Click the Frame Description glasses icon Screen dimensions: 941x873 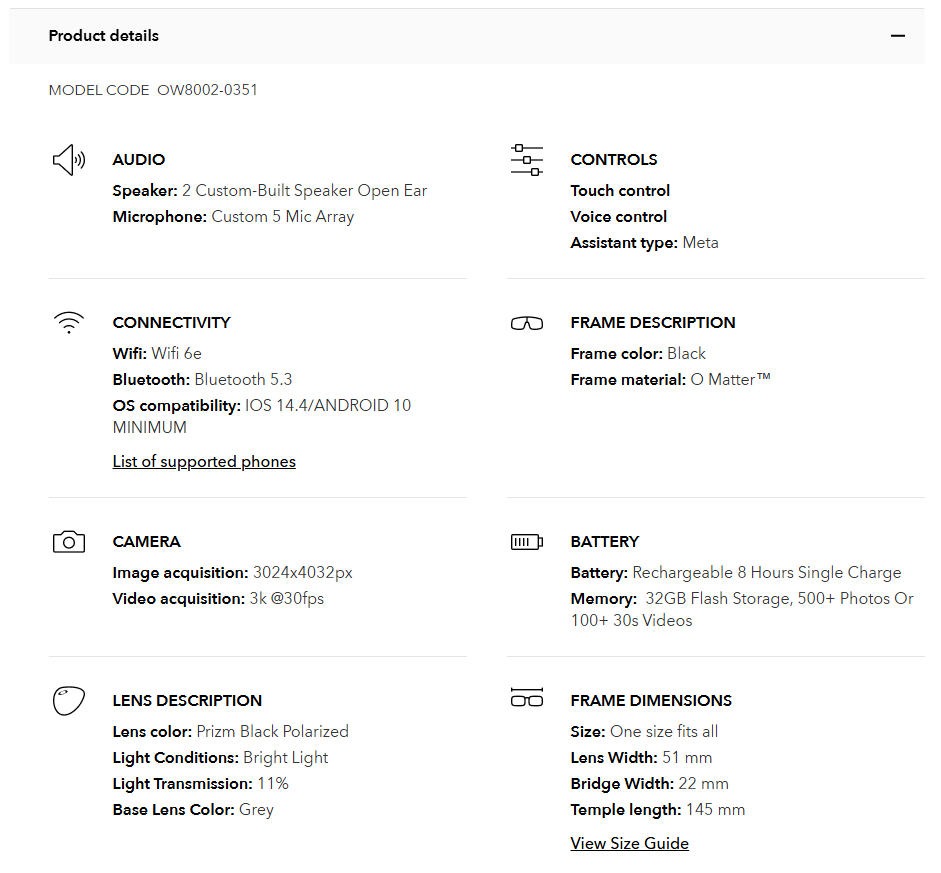point(526,323)
